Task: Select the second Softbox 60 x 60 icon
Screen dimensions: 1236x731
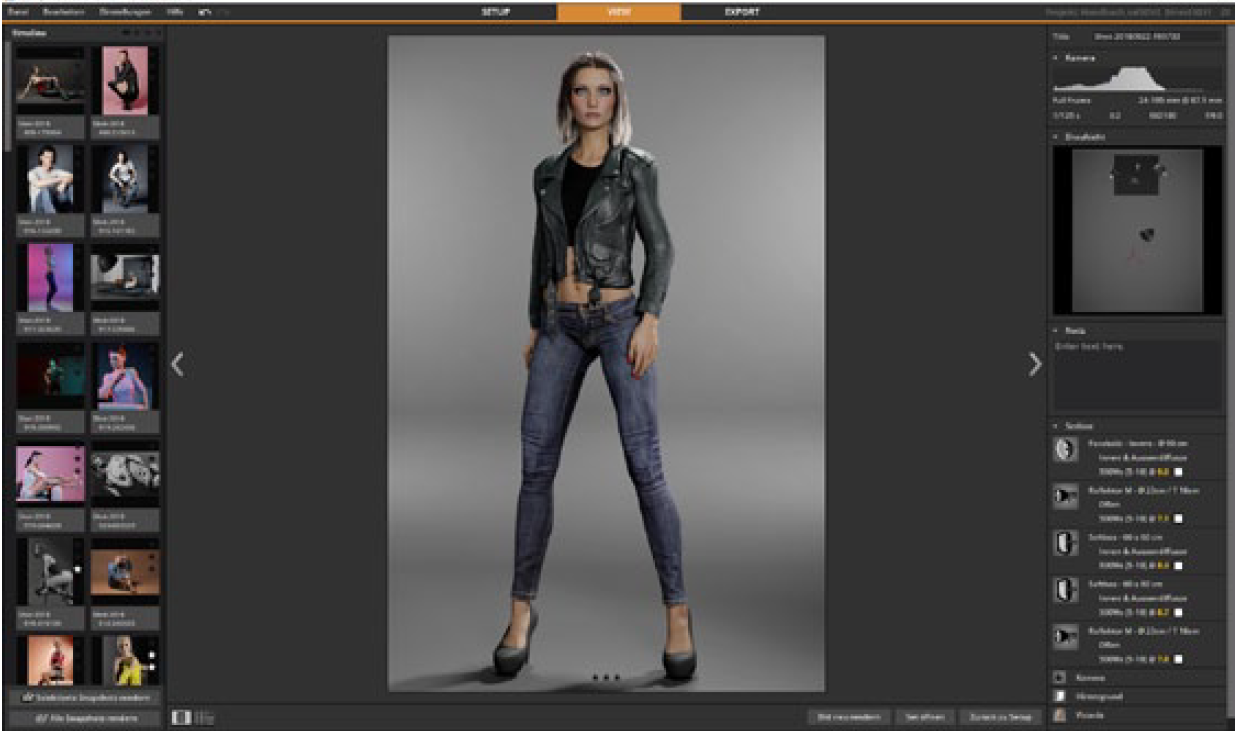Action: tap(1065, 590)
